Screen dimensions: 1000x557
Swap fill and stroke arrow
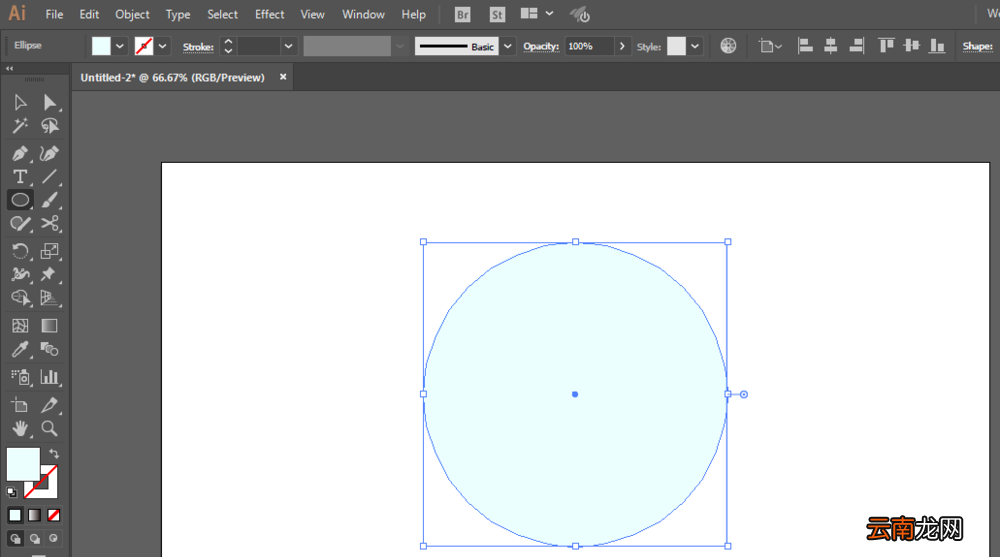point(54,454)
